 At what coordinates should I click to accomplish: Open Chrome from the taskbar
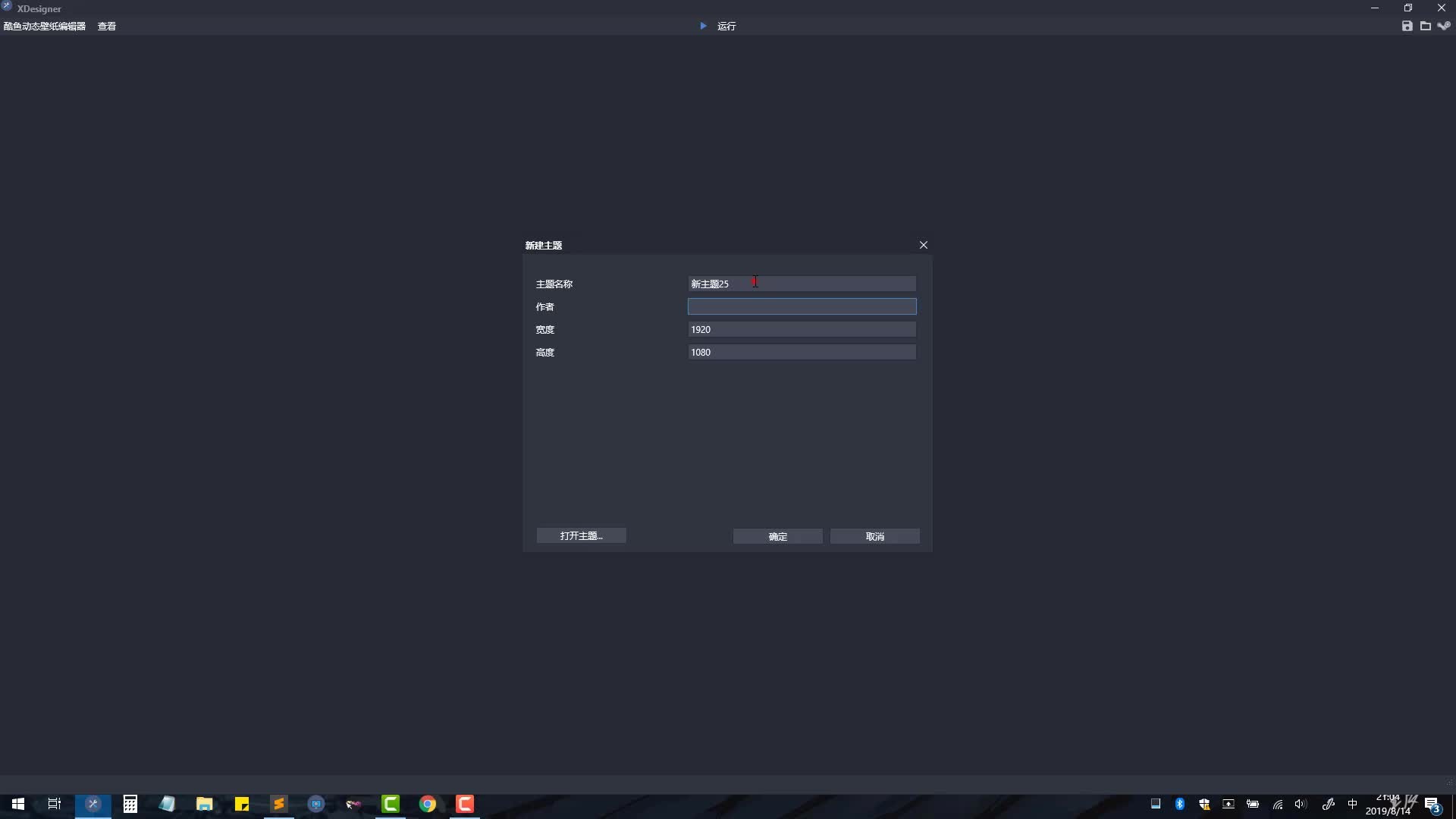[x=428, y=804]
